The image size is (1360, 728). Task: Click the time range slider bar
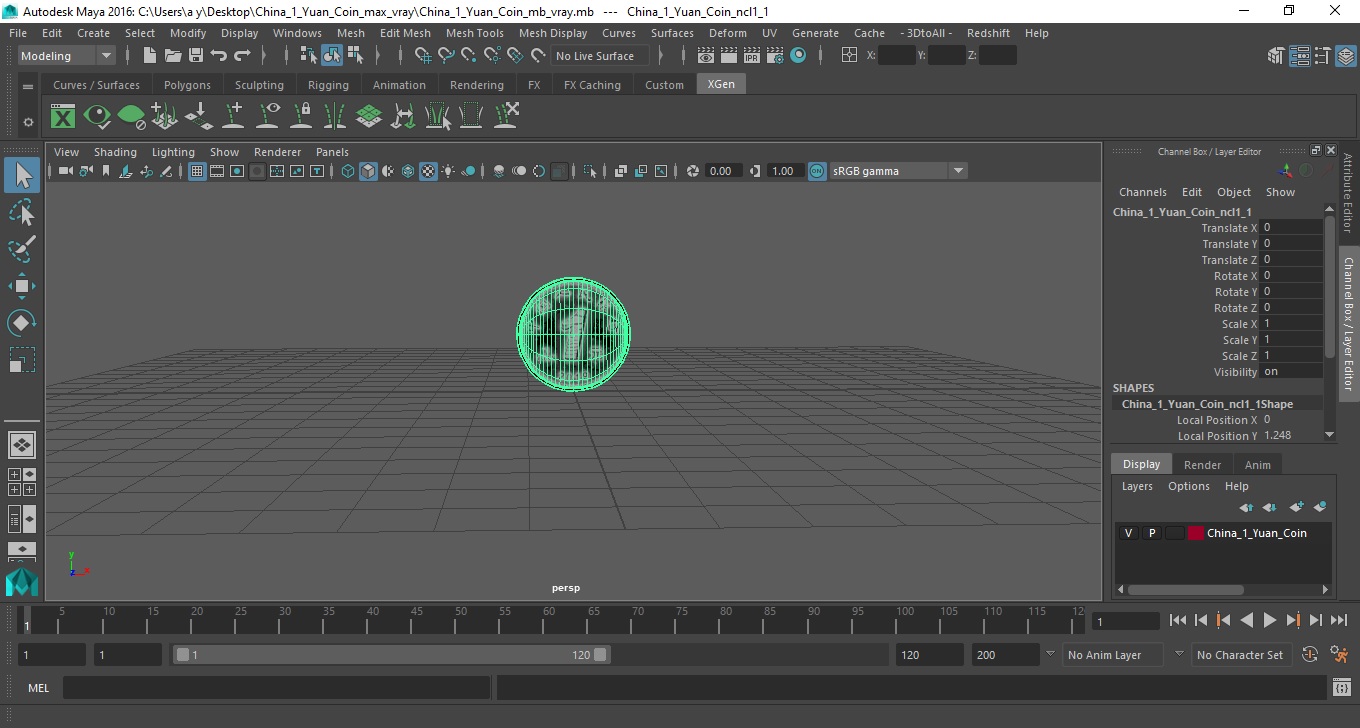(391, 655)
